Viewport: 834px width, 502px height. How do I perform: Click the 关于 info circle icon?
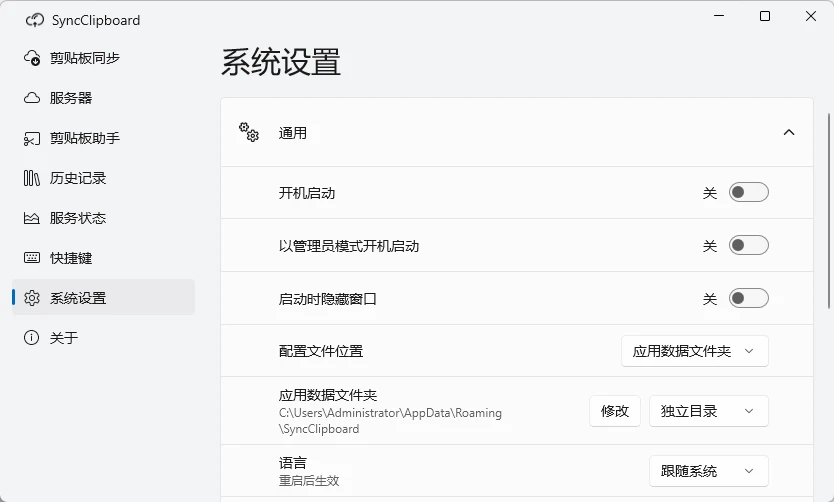(x=31, y=338)
